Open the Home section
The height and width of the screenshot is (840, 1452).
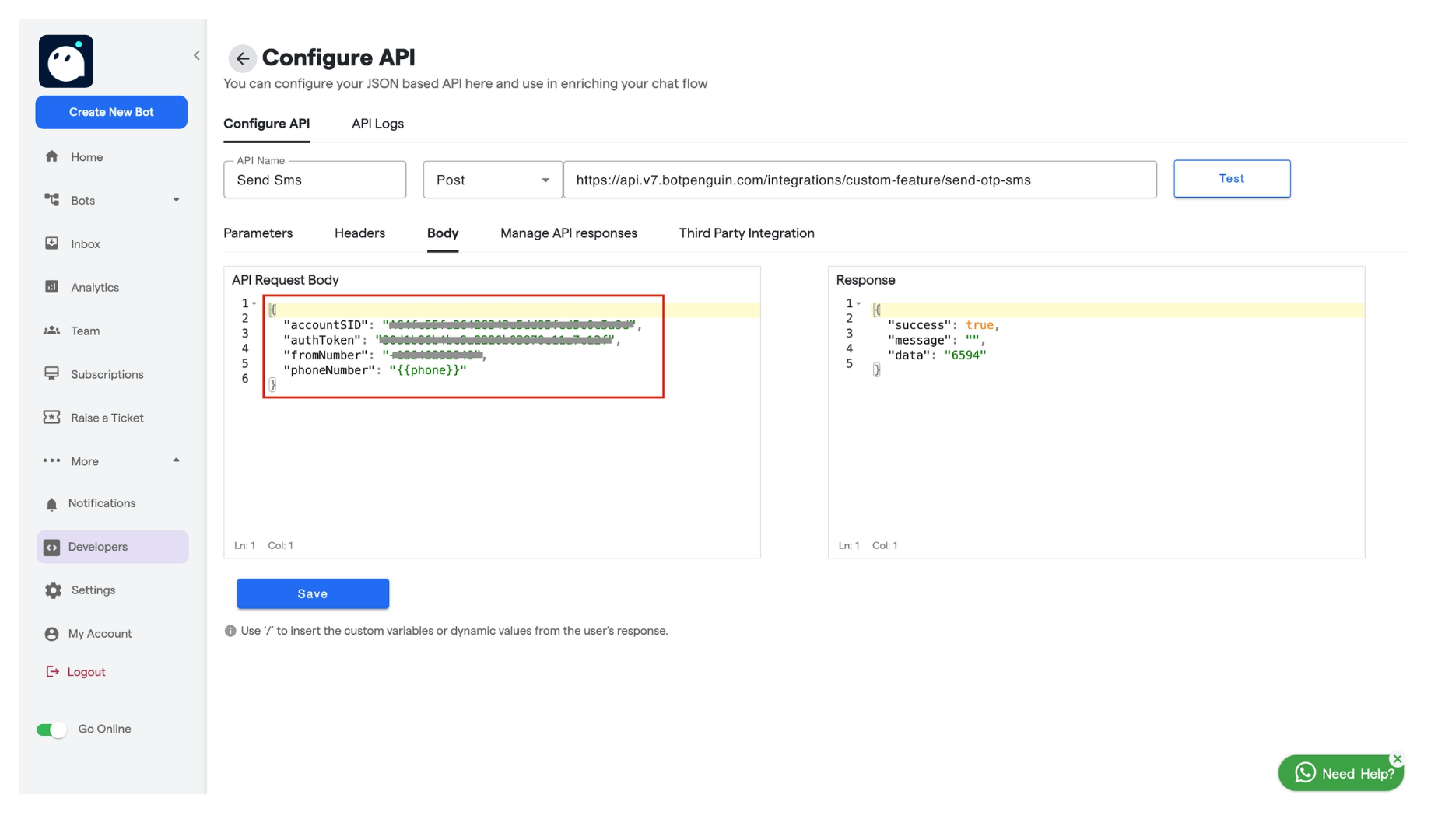[86, 156]
